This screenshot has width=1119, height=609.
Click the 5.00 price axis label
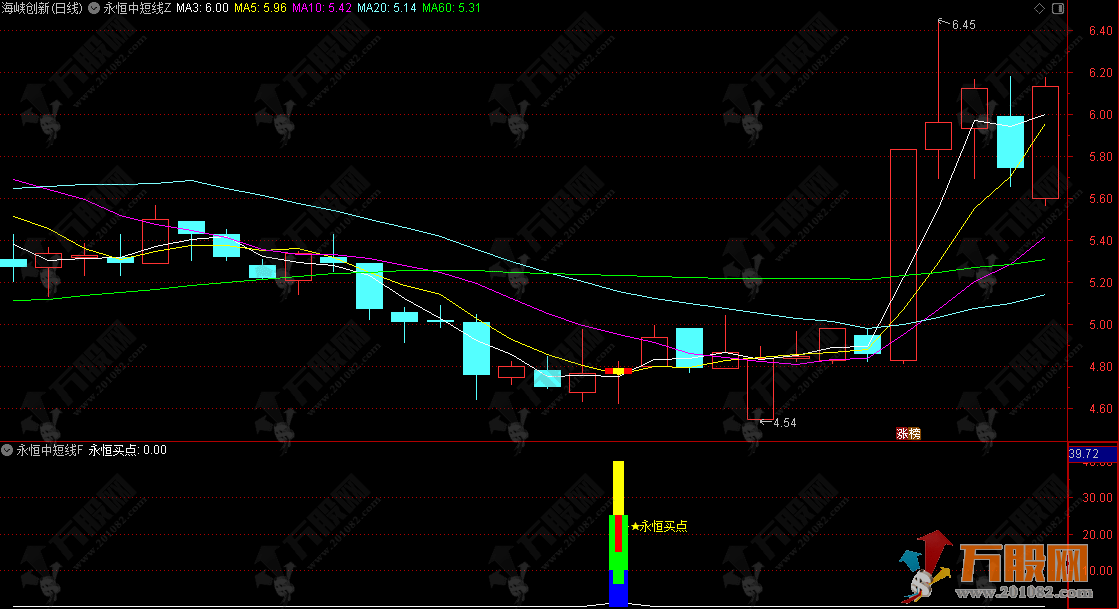[1100, 325]
